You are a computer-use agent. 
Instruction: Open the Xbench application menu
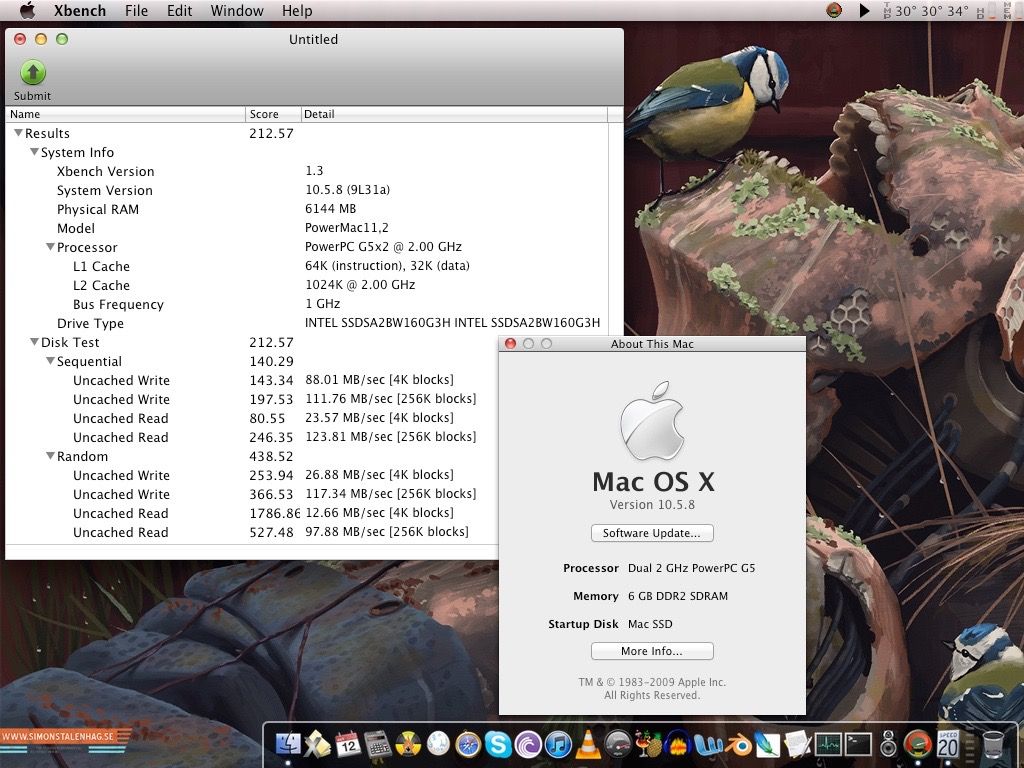click(80, 10)
